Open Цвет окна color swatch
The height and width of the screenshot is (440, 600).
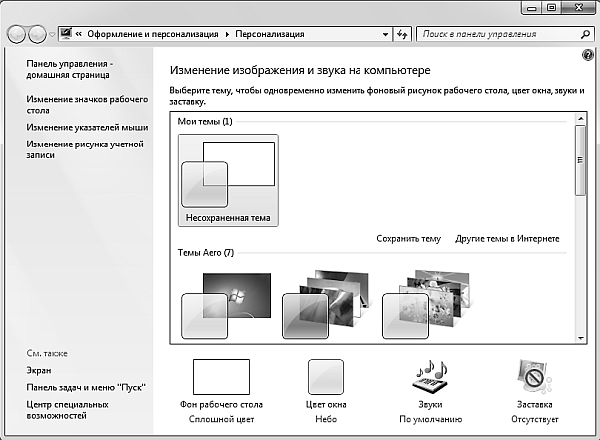(x=326, y=377)
